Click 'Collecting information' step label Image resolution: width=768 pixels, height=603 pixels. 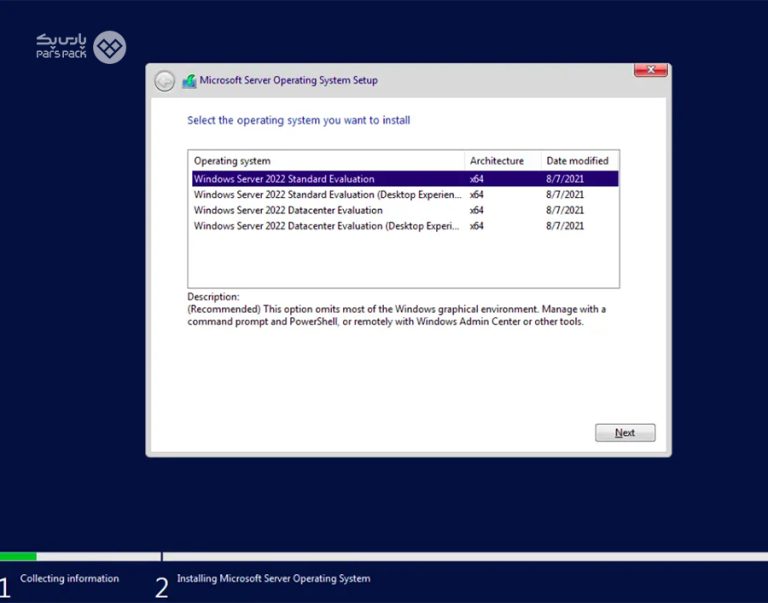point(70,579)
